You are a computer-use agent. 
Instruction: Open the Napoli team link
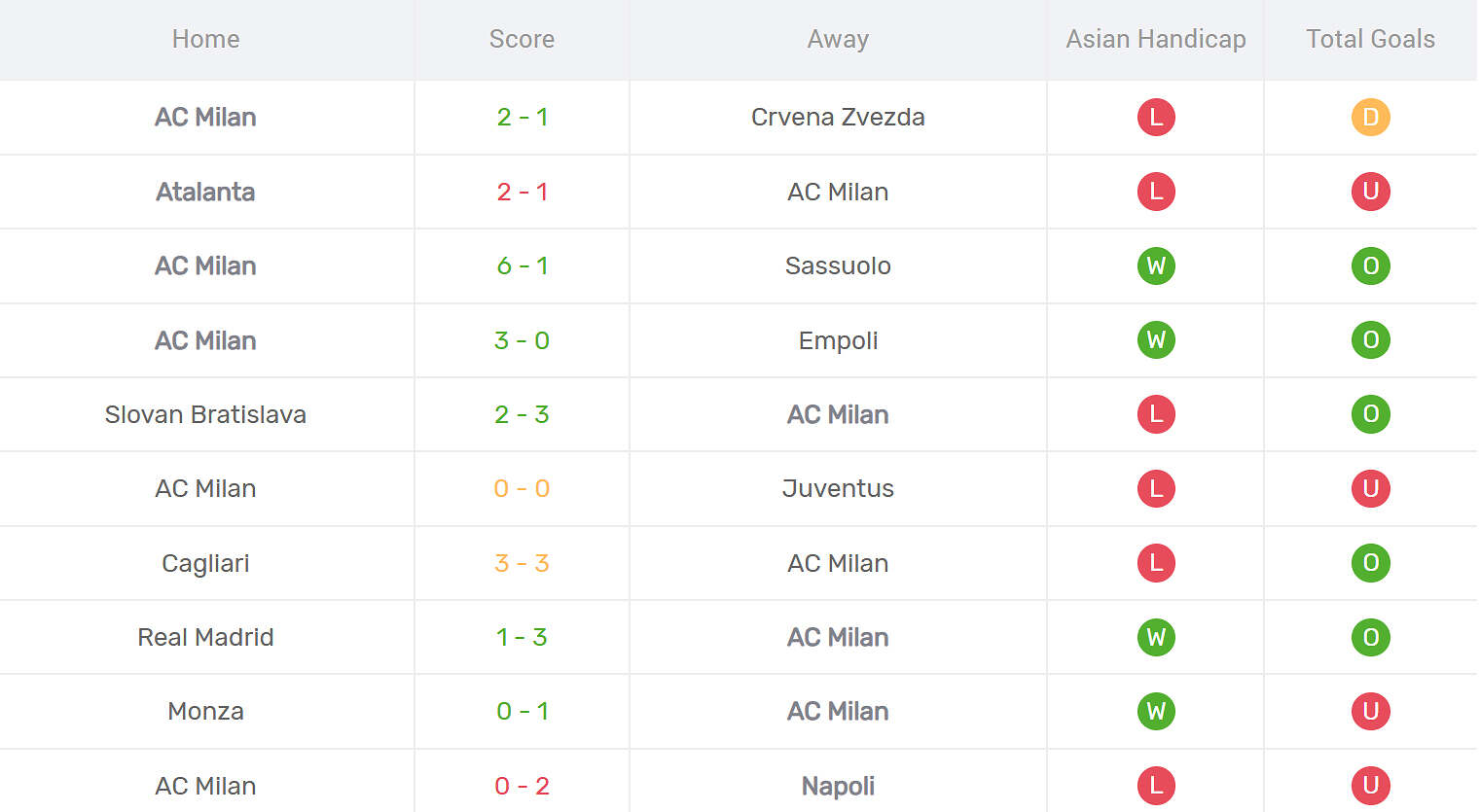point(838,786)
